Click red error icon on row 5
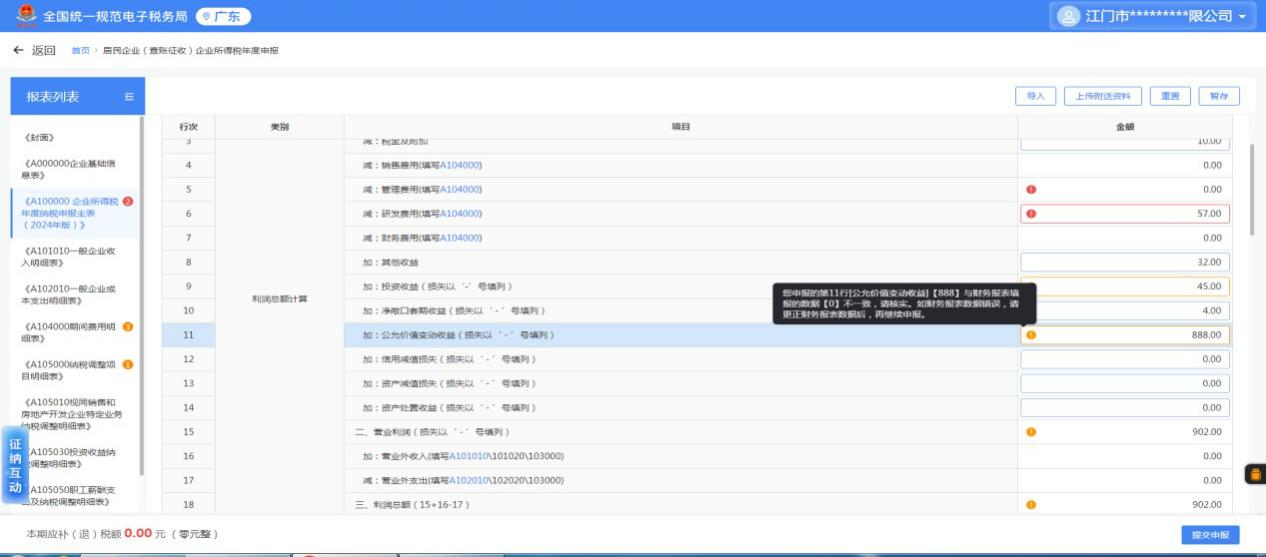The height and width of the screenshot is (557, 1266). point(1031,189)
